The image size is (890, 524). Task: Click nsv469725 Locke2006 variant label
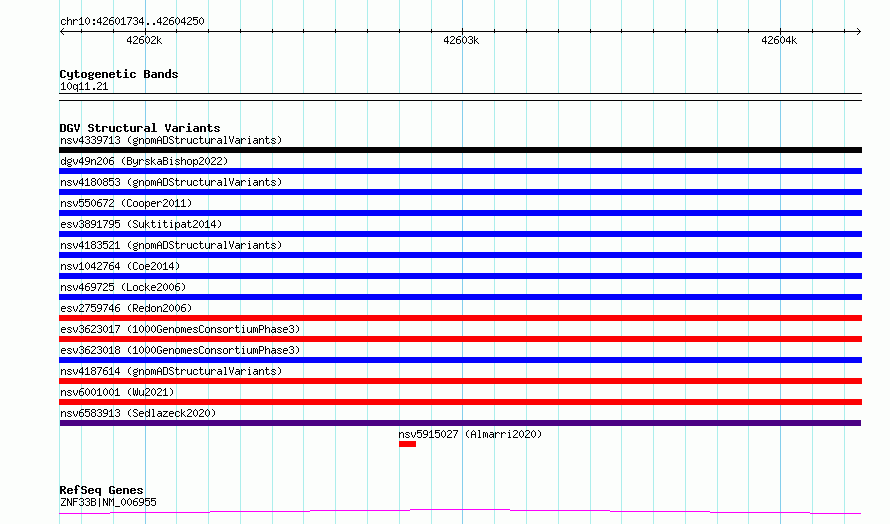(123, 287)
